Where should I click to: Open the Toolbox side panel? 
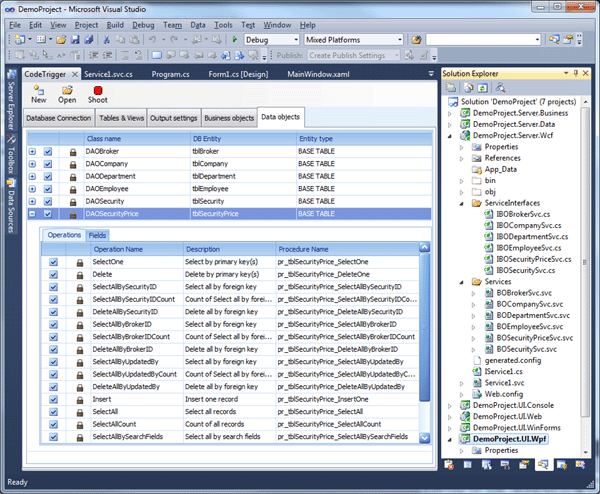click(11, 155)
